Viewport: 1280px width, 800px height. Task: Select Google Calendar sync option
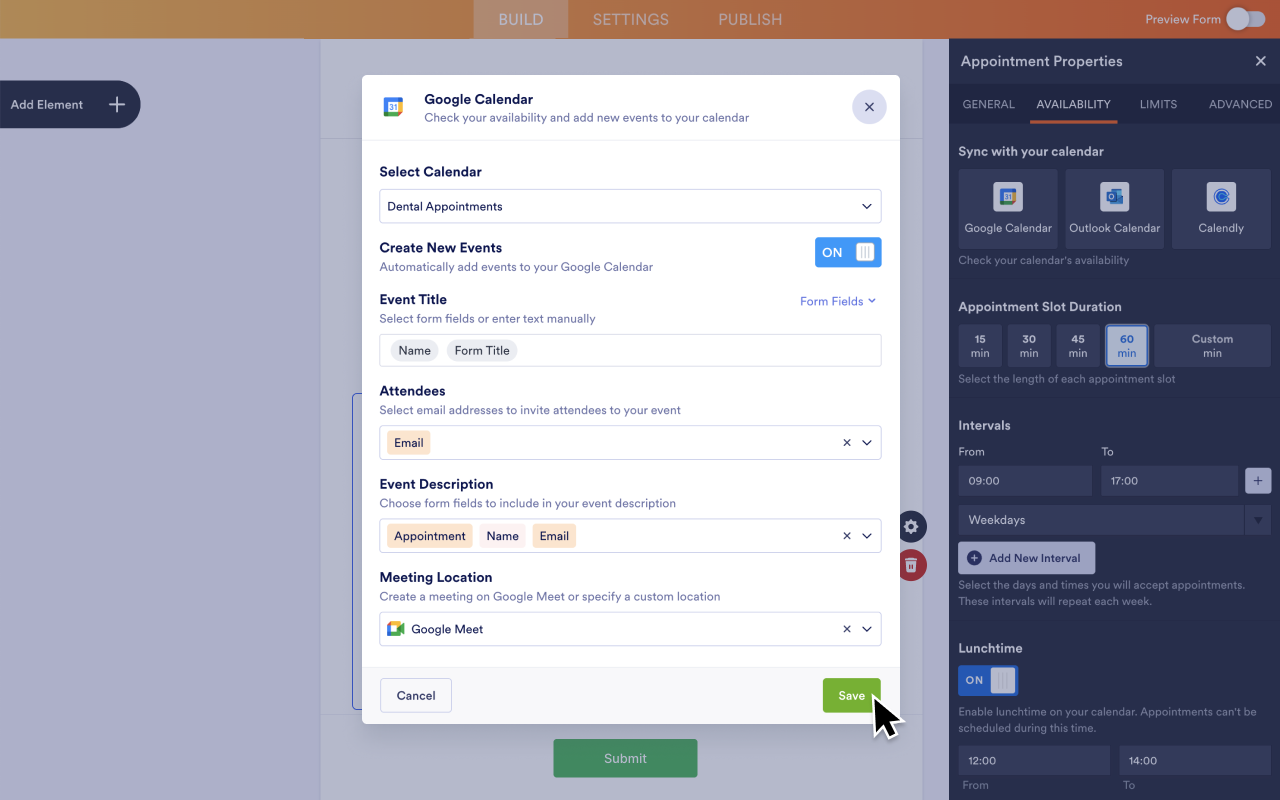(x=1007, y=207)
